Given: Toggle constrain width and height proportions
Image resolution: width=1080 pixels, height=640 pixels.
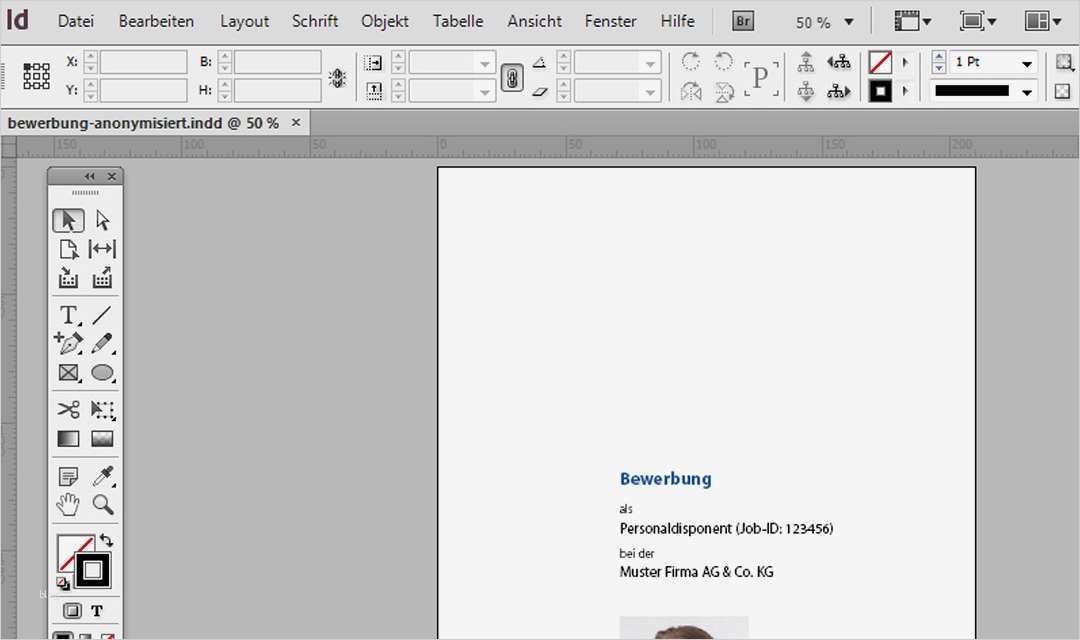Looking at the screenshot, I should [x=337, y=78].
